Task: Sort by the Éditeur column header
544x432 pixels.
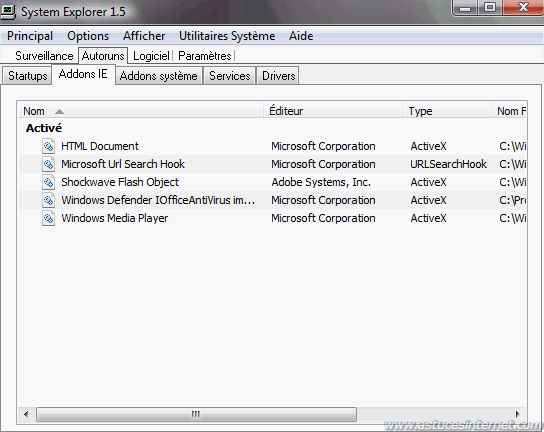Action: coord(333,111)
